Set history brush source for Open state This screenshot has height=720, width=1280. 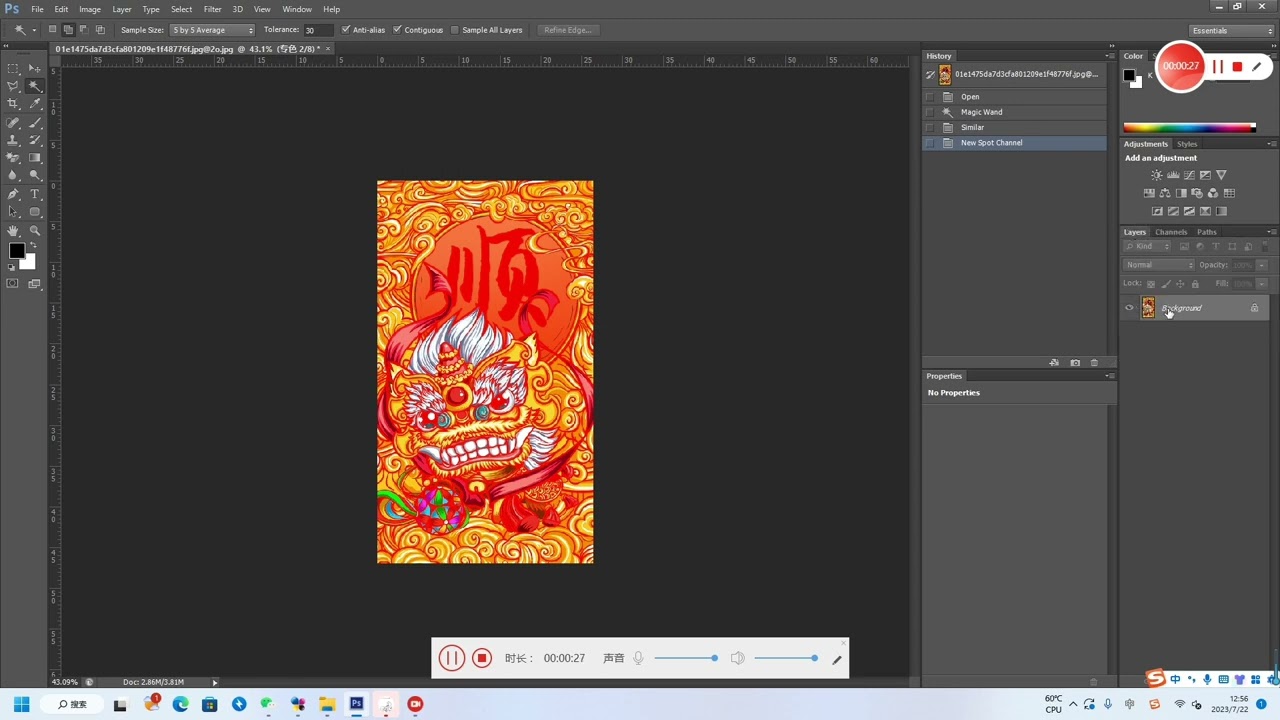click(930, 97)
